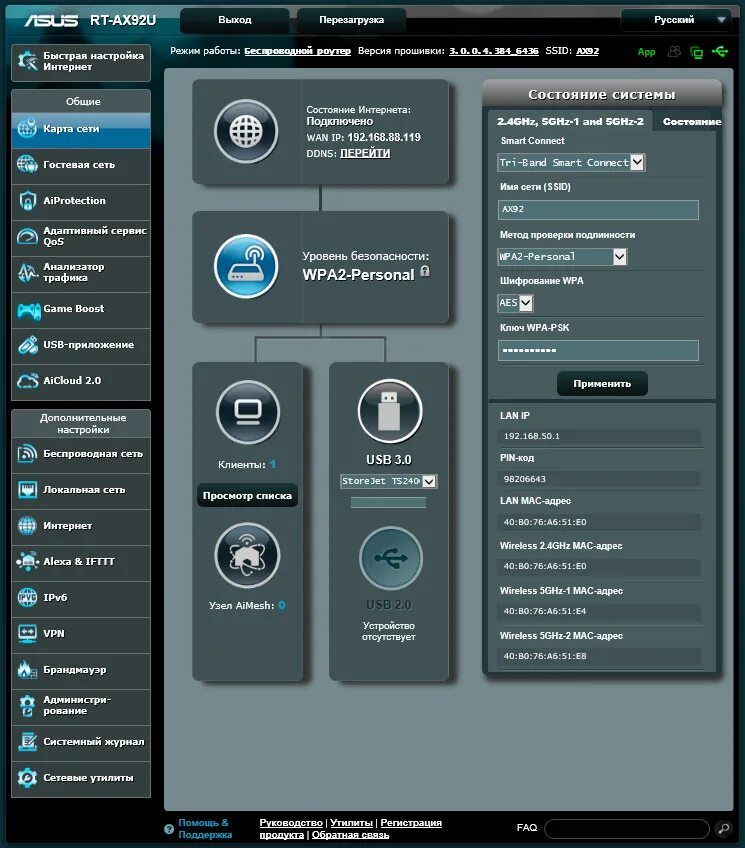This screenshot has height=848, width=745.
Task: Open Гостевая сеть page
Action: pyautogui.click(x=81, y=165)
